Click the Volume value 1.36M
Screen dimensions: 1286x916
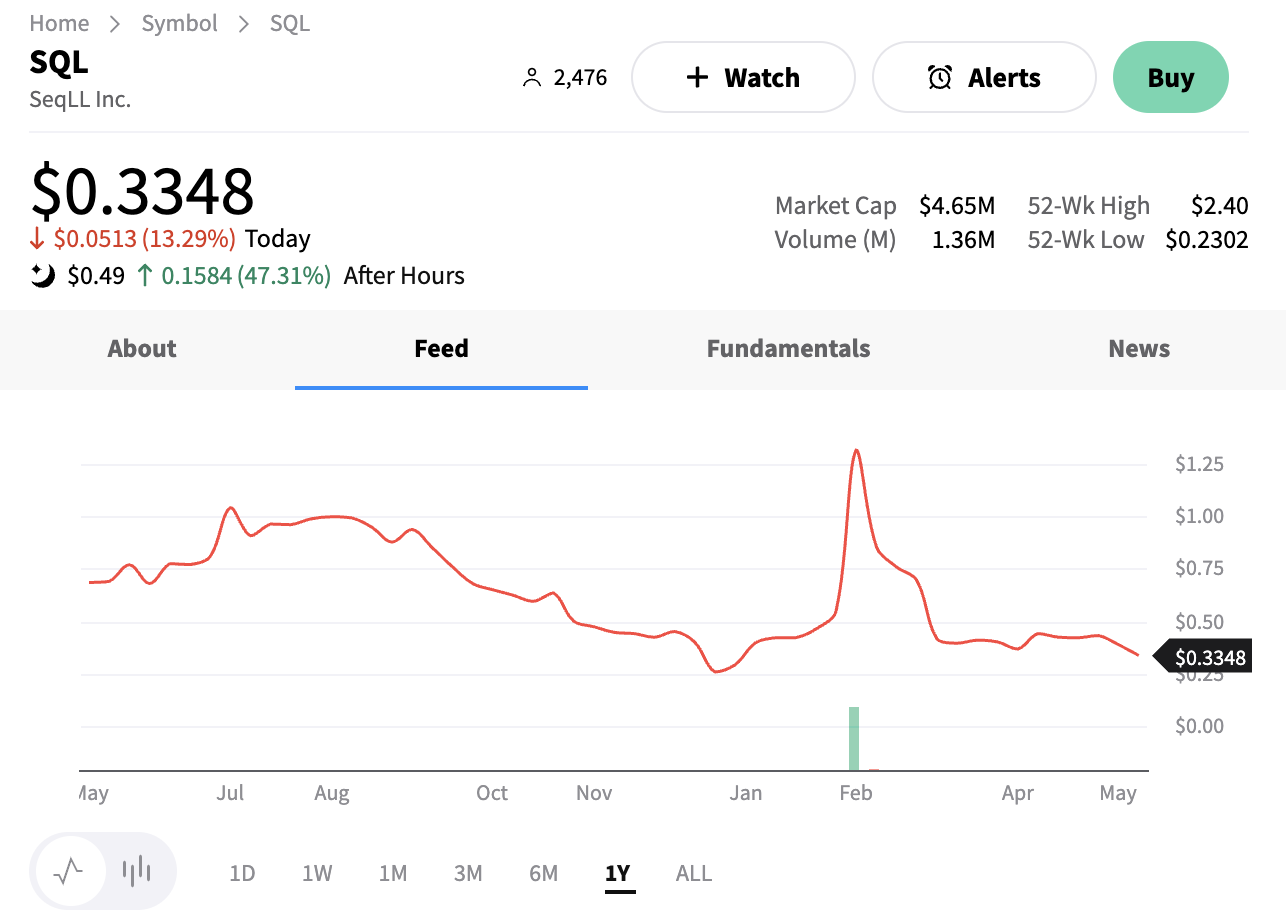(x=963, y=240)
